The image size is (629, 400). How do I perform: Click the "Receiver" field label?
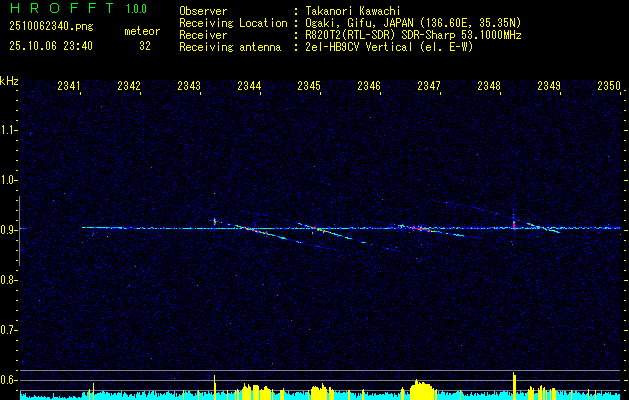pos(203,35)
